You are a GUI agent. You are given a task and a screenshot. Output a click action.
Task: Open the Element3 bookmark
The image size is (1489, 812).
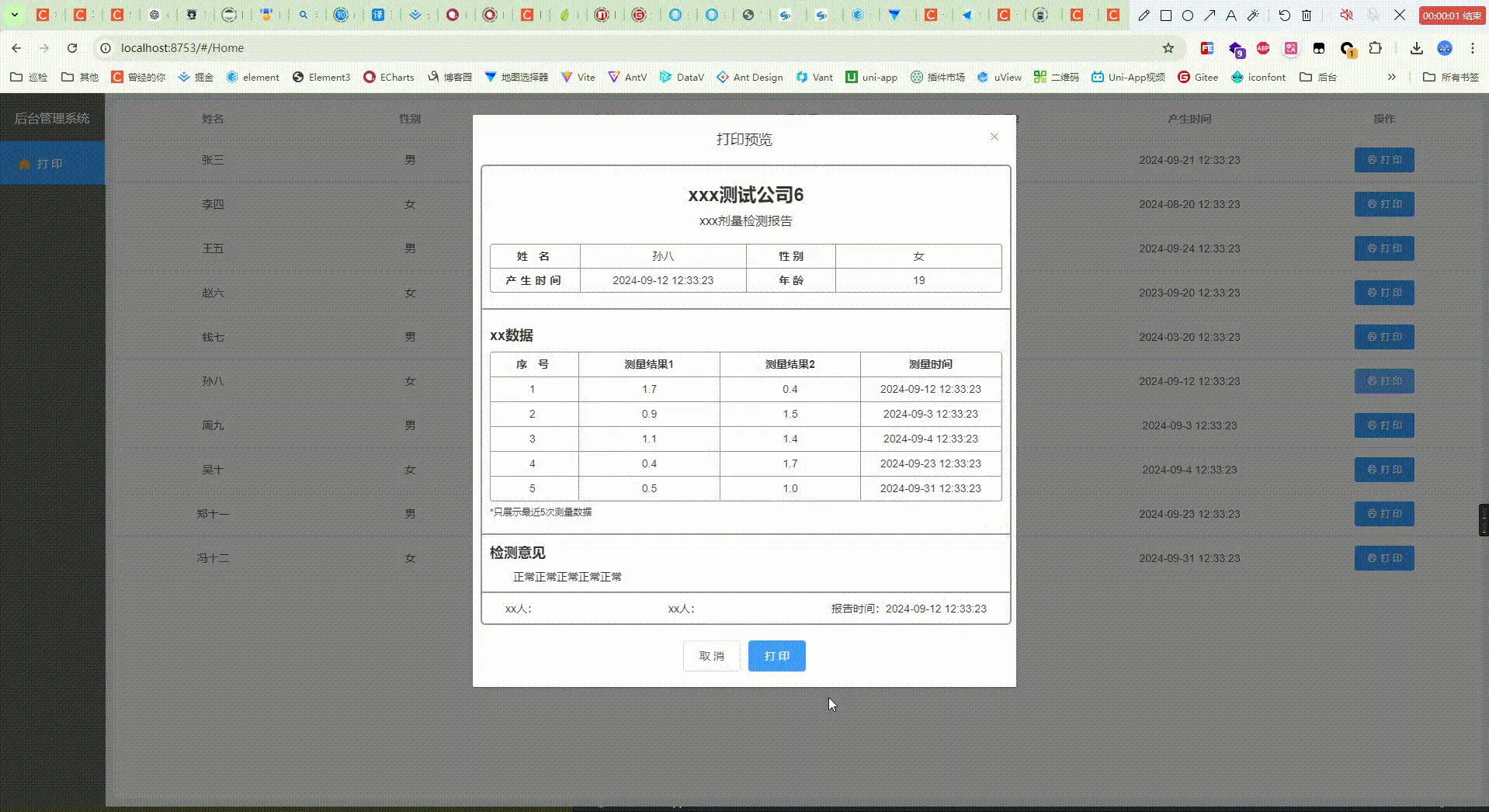[321, 77]
